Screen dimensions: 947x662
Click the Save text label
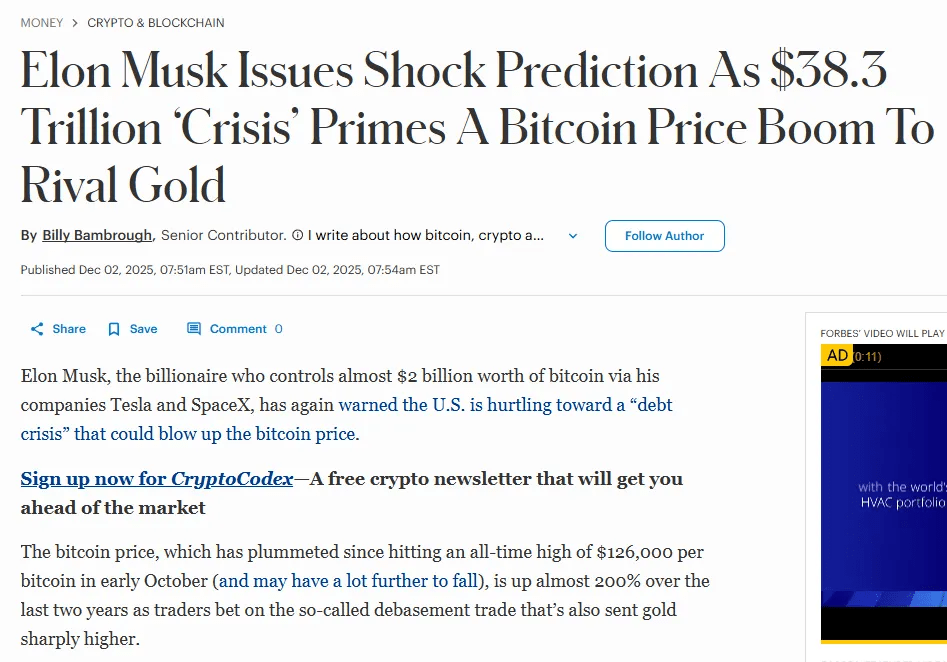tap(143, 329)
